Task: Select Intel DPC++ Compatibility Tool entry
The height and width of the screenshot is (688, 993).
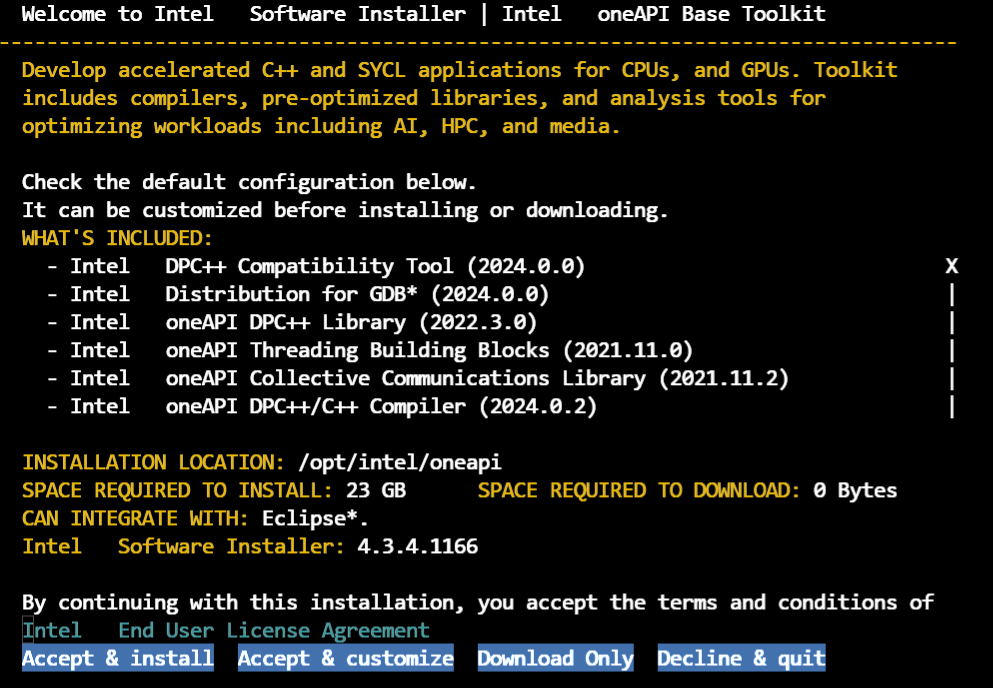Action: (327, 266)
